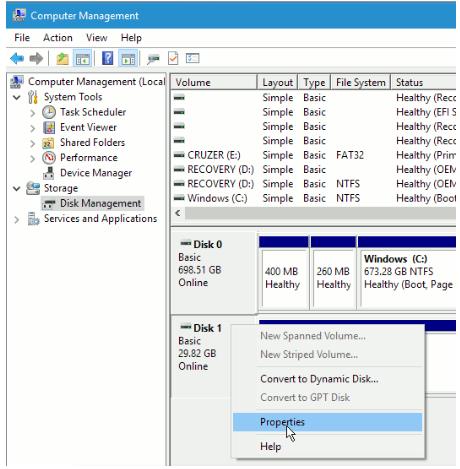Sort by the File System column header
Screen dimensions: 460x469
[360, 82]
